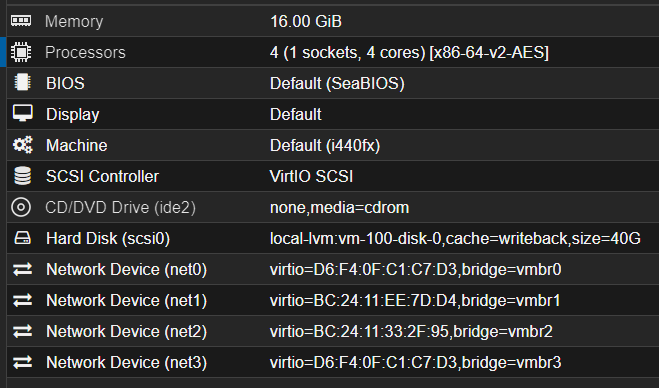Select the VirtIO SCSI controller value
Image resolution: width=659 pixels, height=388 pixels.
coord(311,177)
